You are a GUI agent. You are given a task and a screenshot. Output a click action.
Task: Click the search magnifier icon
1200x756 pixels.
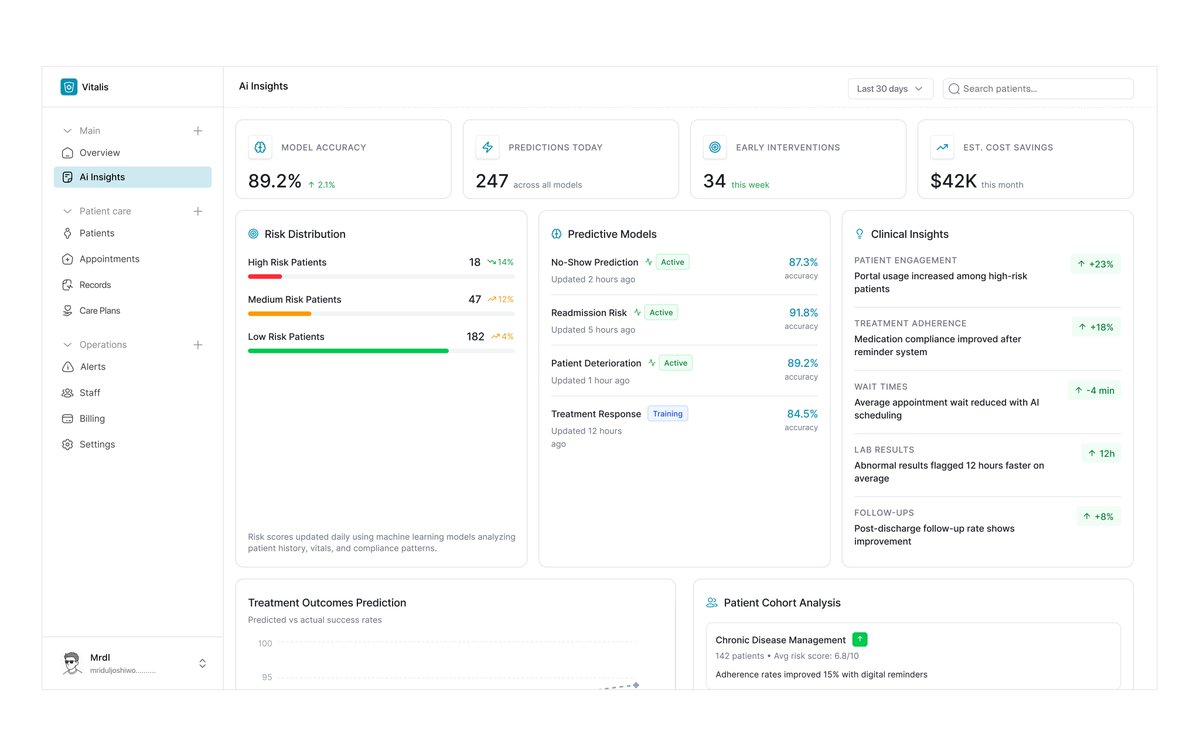point(954,89)
